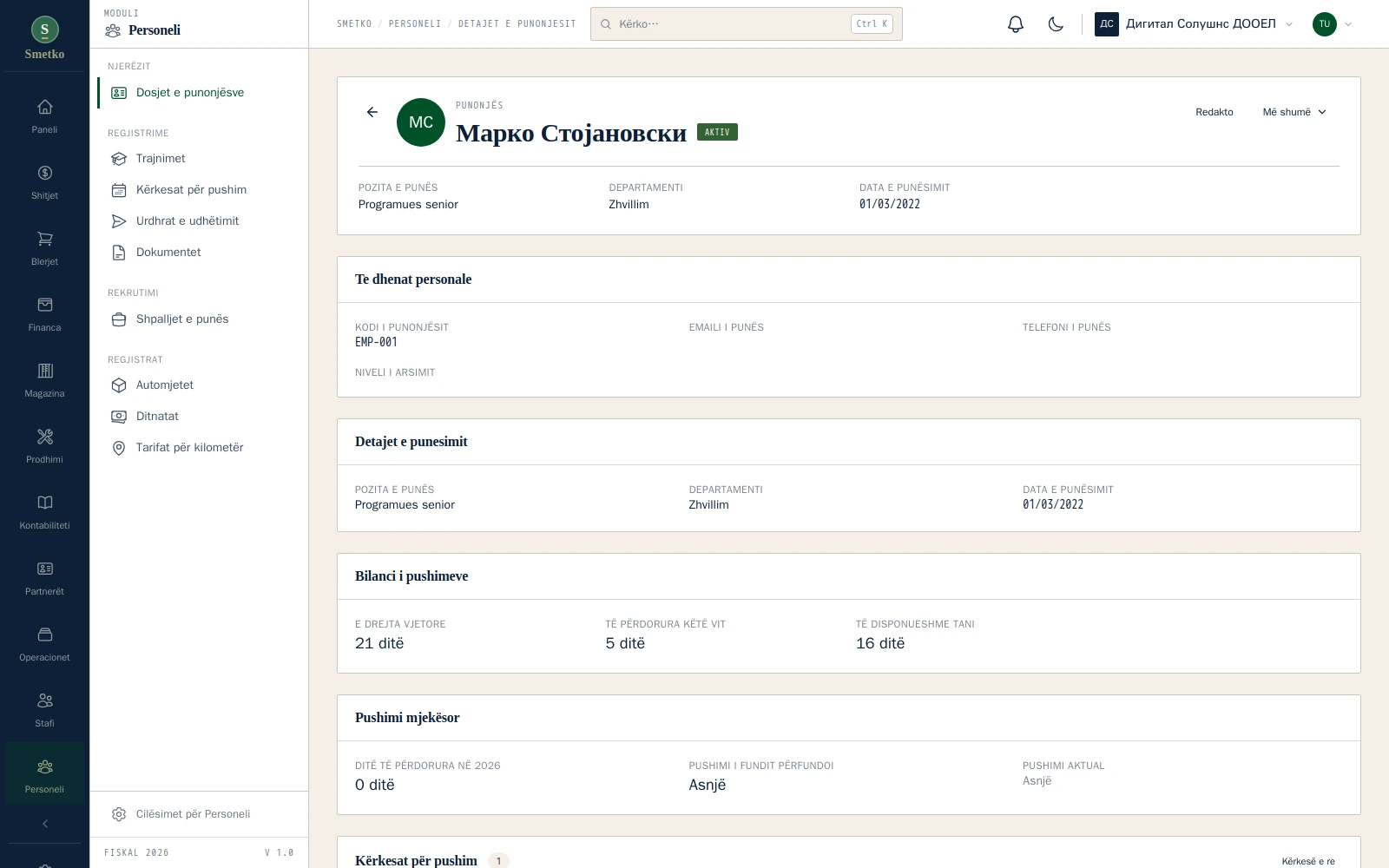Open Automjetet registry
Viewport: 1389px width, 868px height.
(x=200, y=385)
